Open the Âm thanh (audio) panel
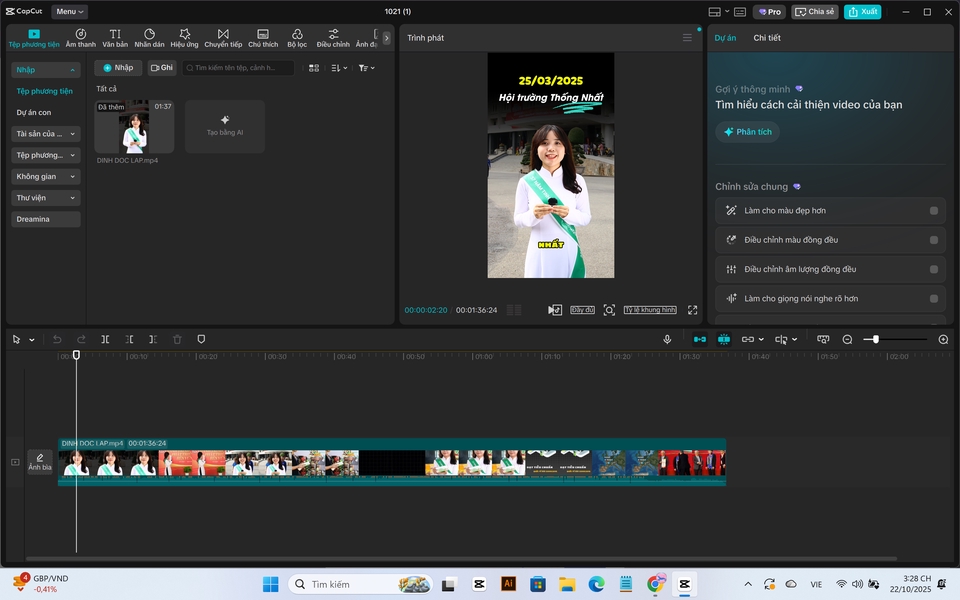This screenshot has width=960, height=600. pos(81,38)
